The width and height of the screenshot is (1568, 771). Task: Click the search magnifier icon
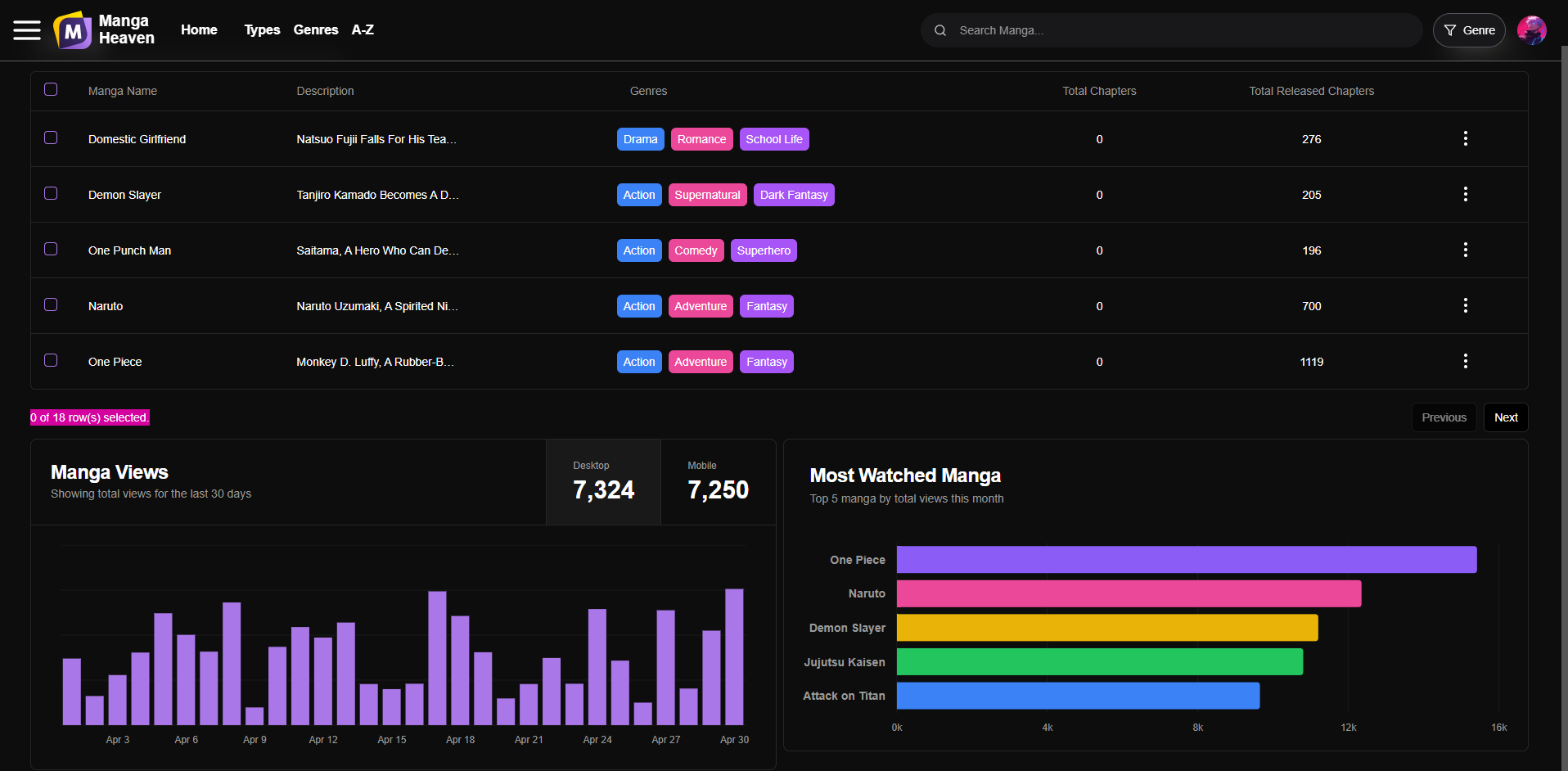pos(940,30)
